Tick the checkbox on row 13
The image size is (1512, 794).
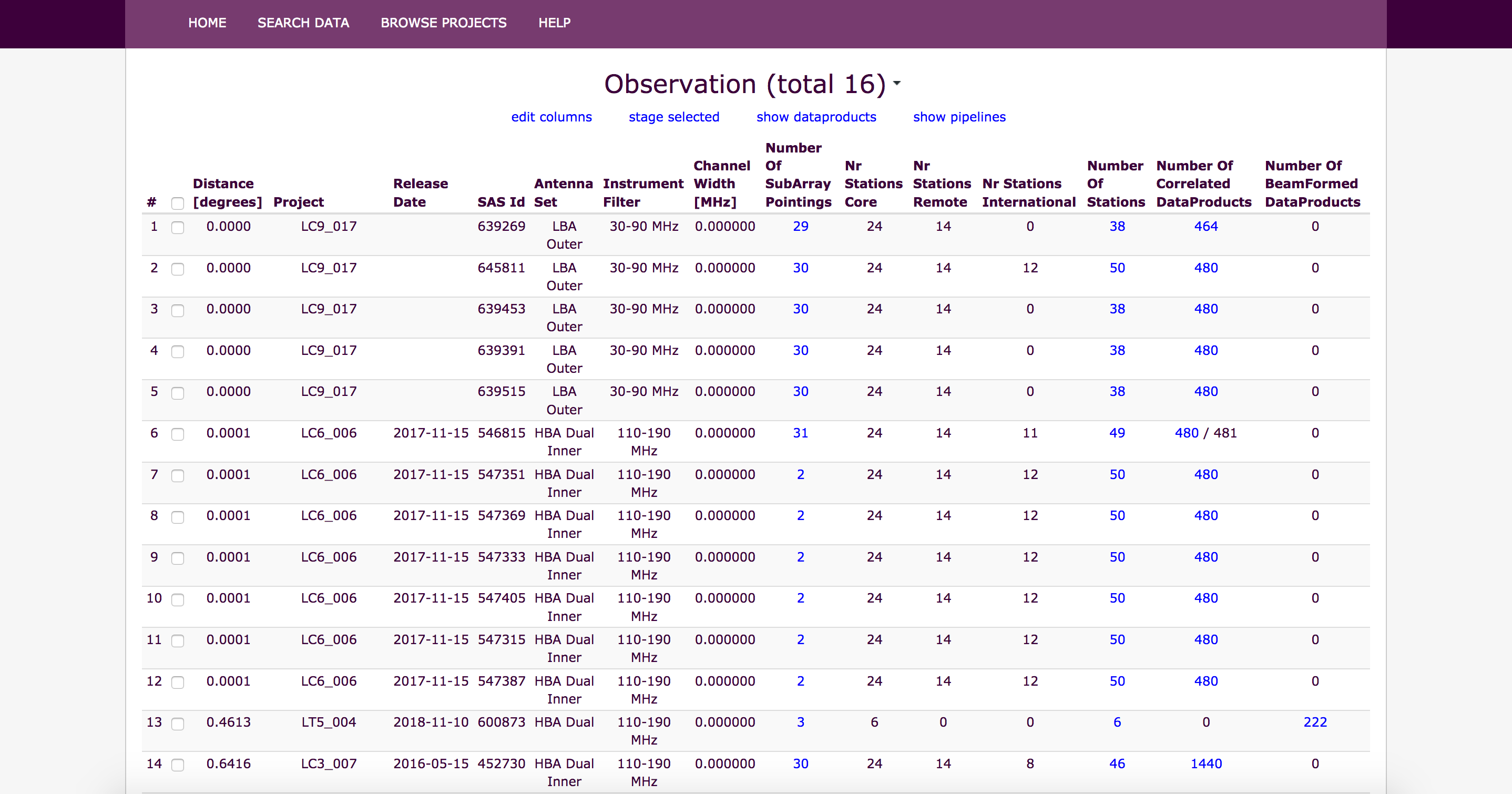[177, 724]
